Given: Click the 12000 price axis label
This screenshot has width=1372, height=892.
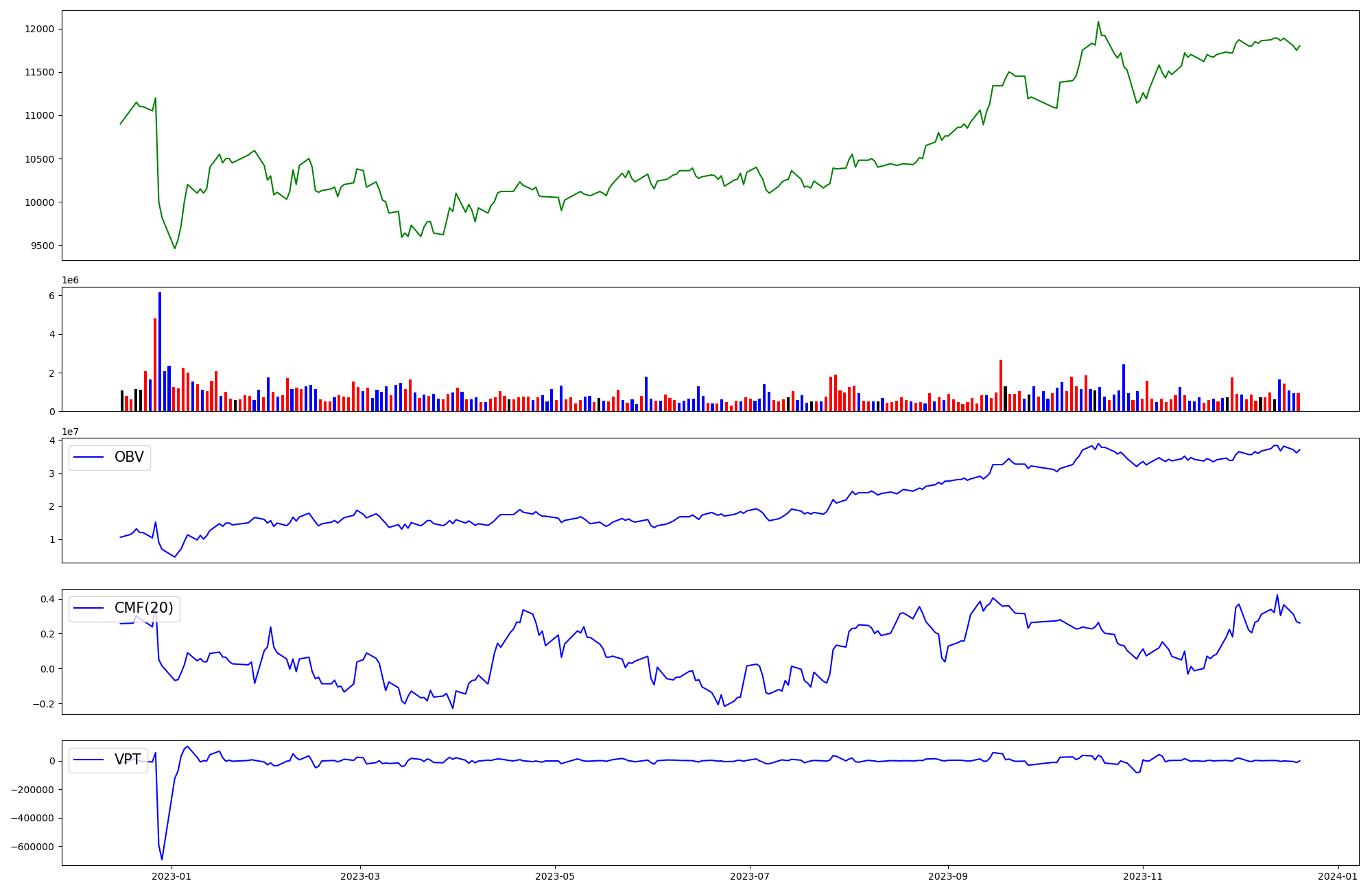Looking at the screenshot, I should 39,29.
